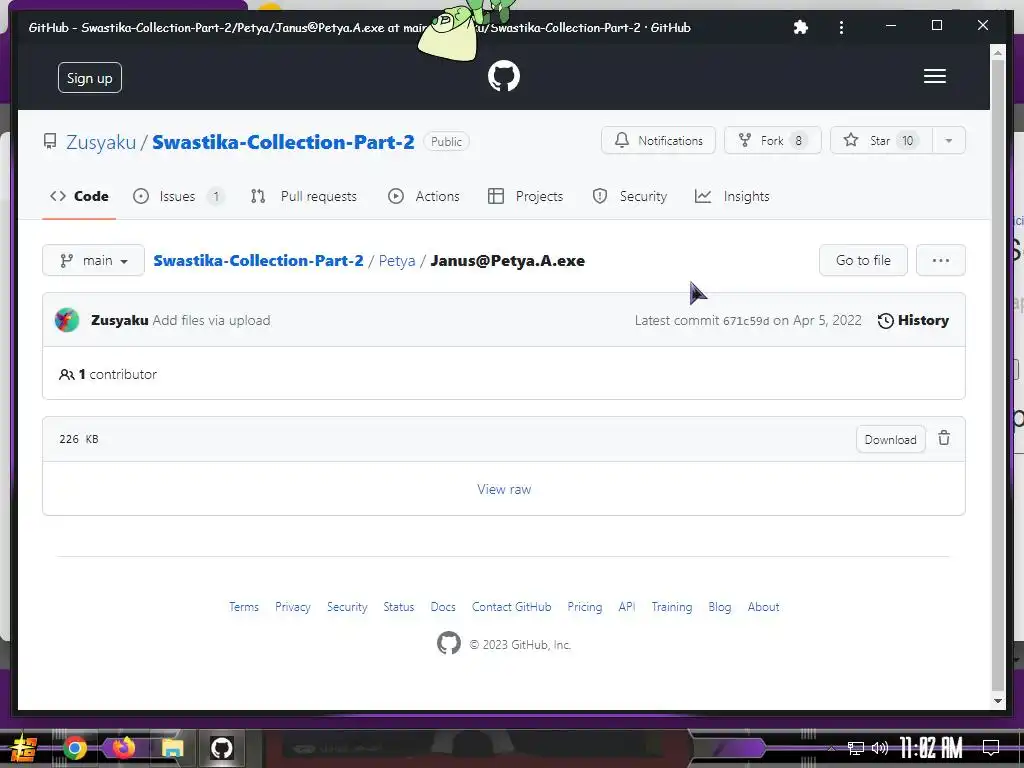Open the Docs footer link
The image size is (1024, 768).
[443, 607]
